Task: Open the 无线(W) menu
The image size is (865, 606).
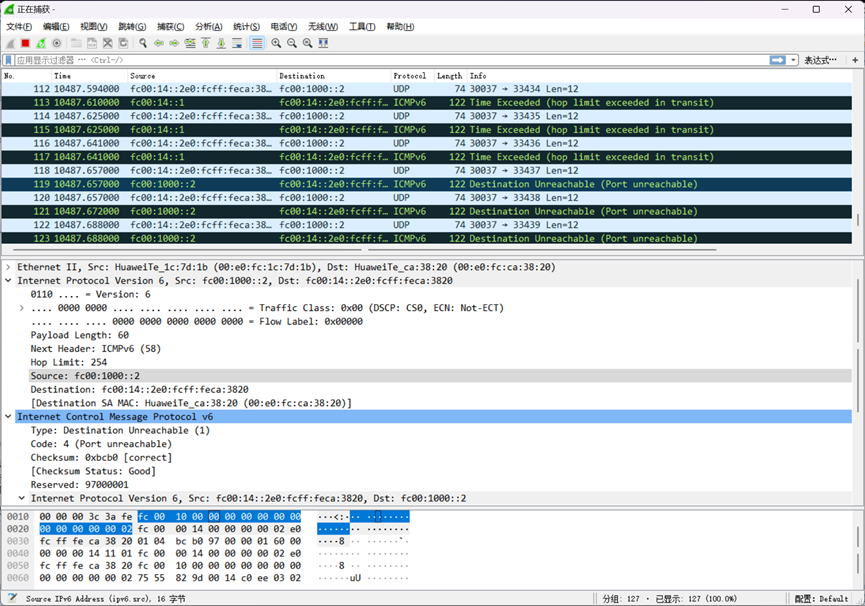Action: pyautogui.click(x=323, y=26)
